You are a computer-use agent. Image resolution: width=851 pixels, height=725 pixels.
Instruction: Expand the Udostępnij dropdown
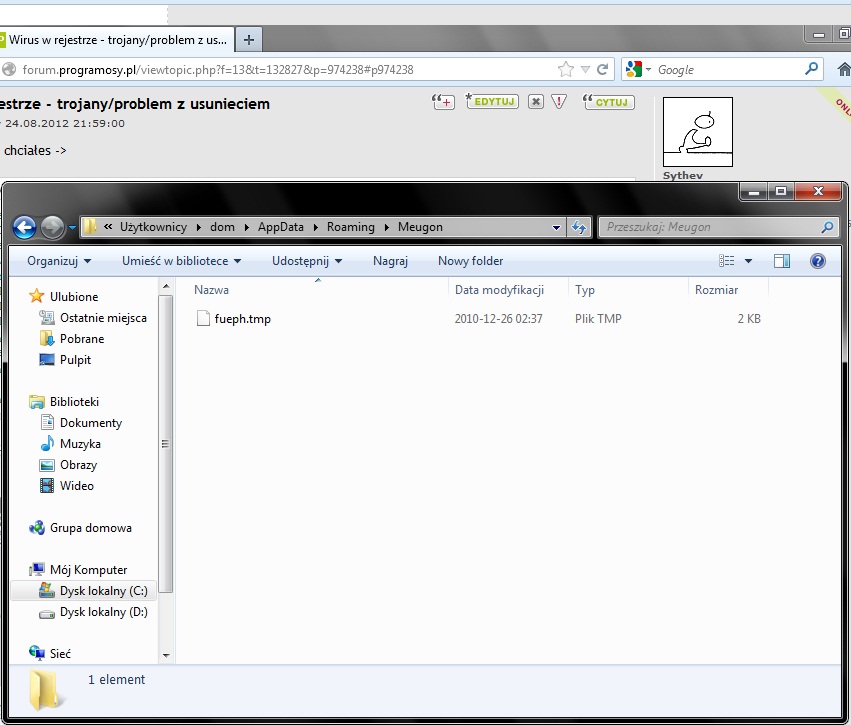click(306, 261)
